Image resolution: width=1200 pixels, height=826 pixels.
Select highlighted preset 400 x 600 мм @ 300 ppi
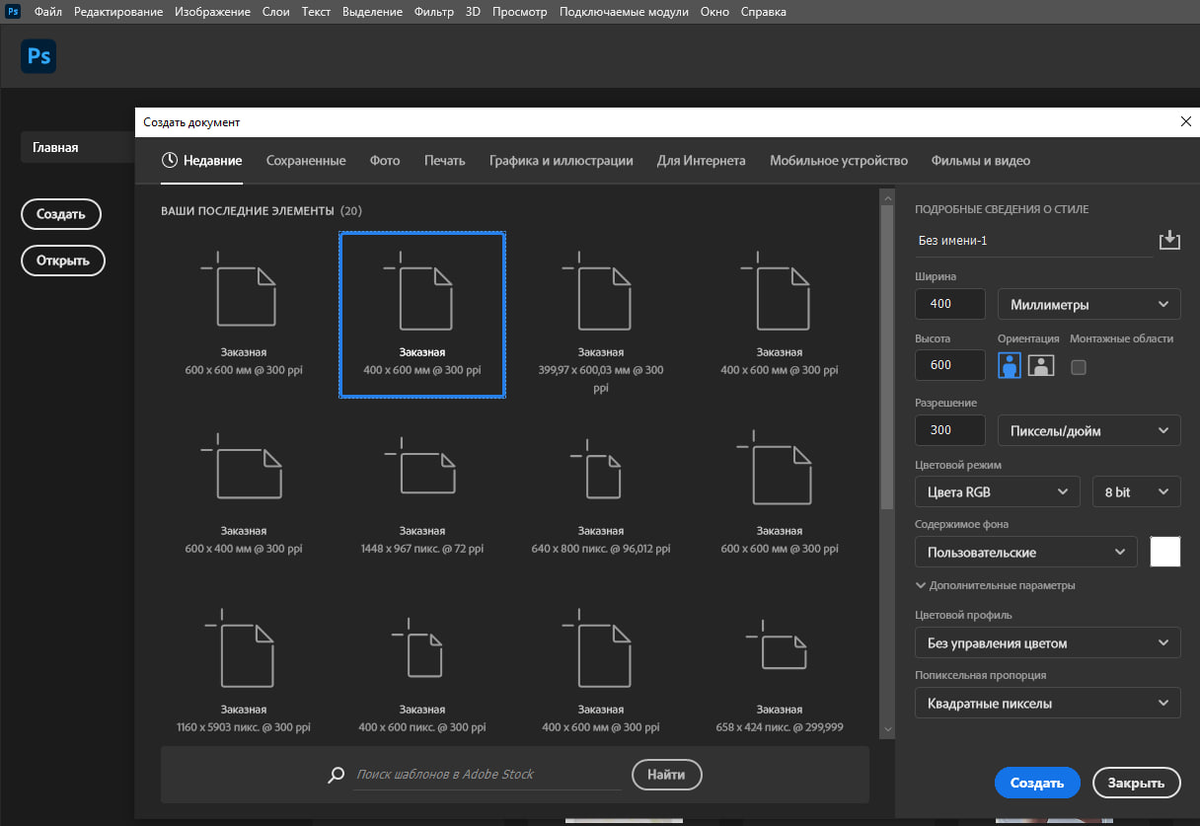click(422, 314)
